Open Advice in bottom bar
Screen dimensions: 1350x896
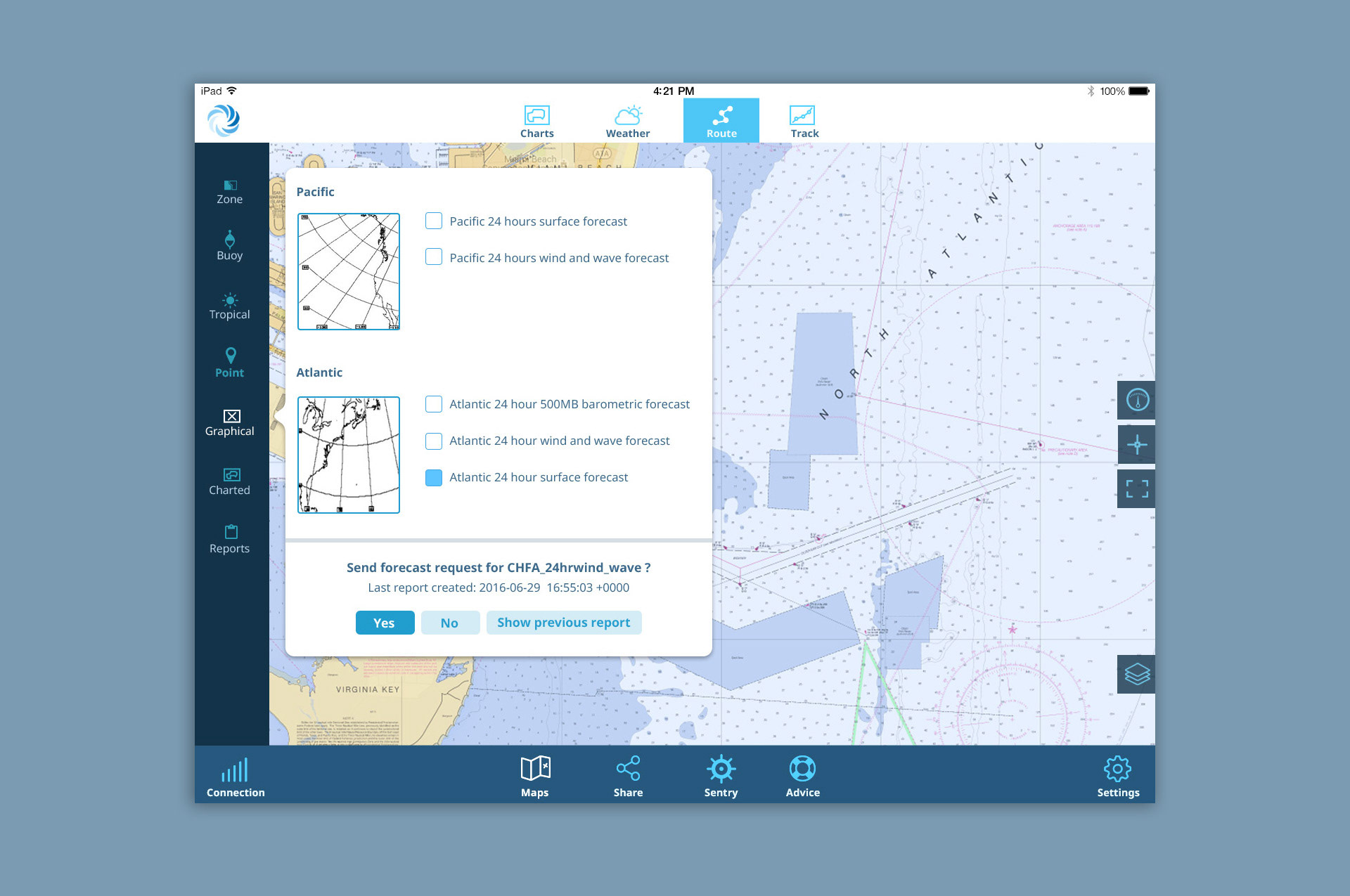[x=803, y=777]
